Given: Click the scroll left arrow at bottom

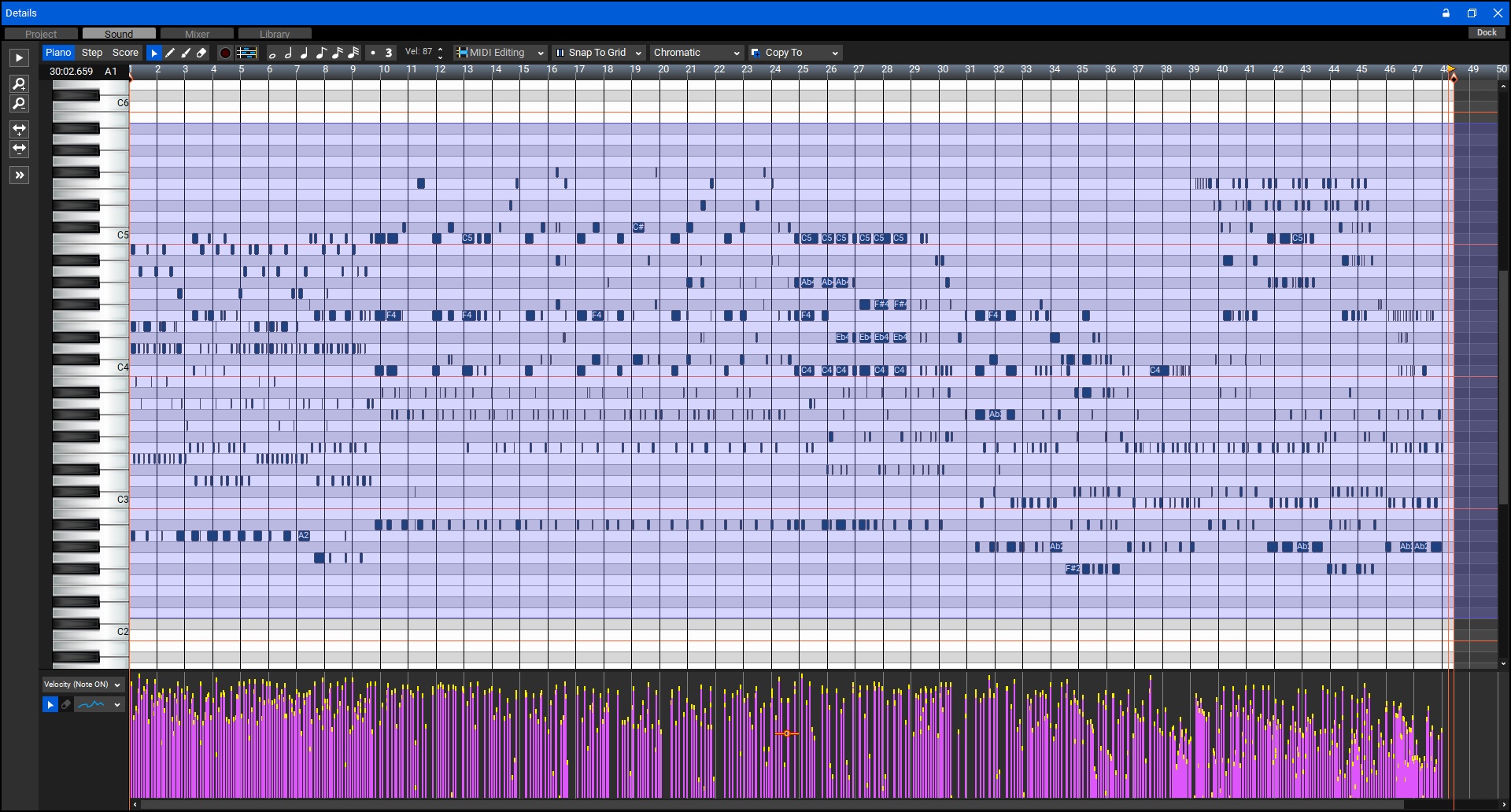Looking at the screenshot, I should 135,805.
